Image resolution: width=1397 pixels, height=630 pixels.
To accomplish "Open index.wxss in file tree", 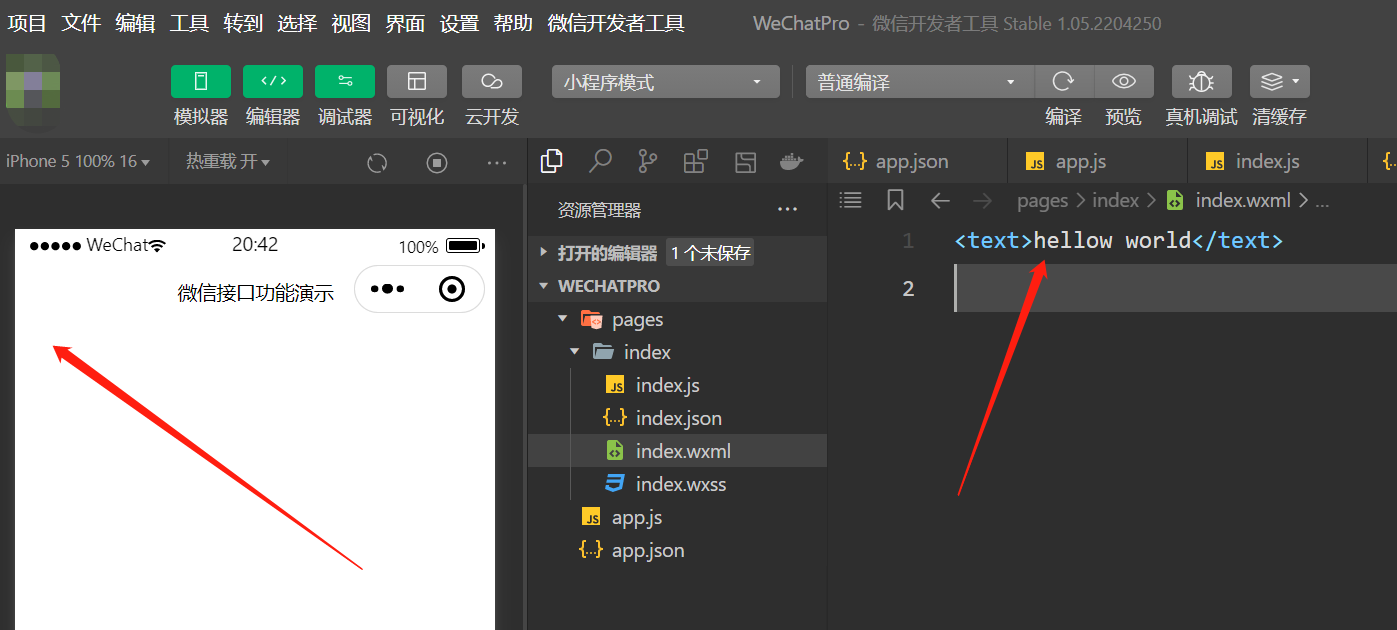I will (x=677, y=484).
